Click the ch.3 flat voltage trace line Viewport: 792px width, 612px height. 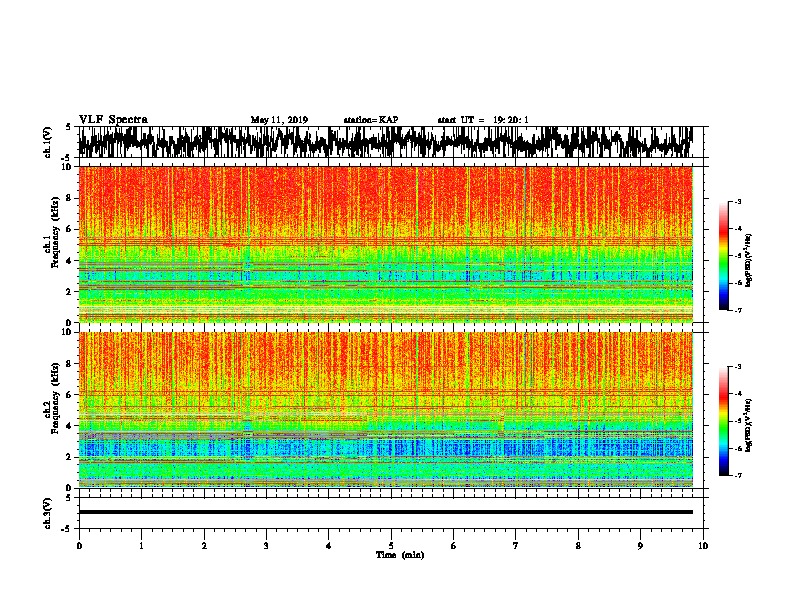385,512
